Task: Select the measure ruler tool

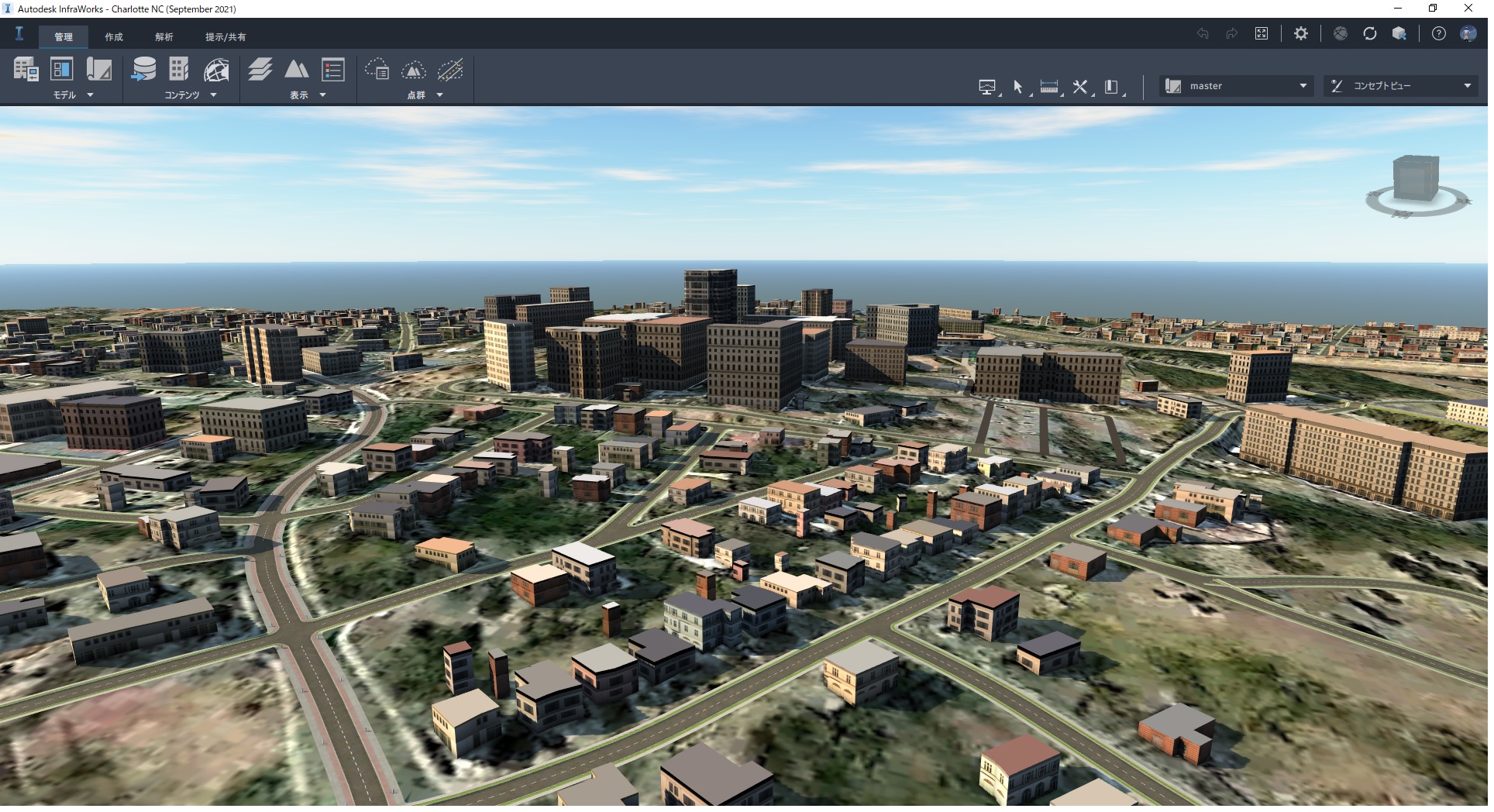Action: [x=1050, y=87]
